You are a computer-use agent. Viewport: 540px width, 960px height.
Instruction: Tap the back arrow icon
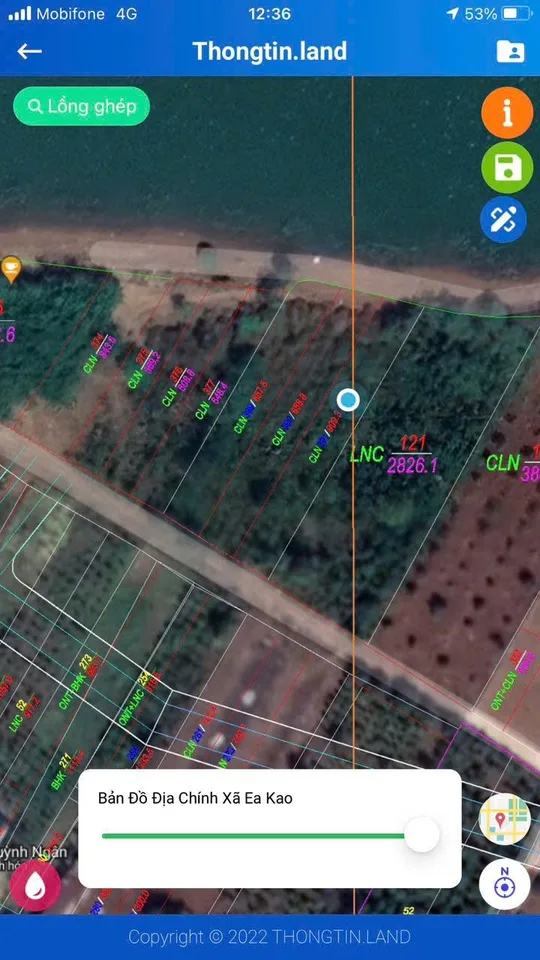pos(29,51)
